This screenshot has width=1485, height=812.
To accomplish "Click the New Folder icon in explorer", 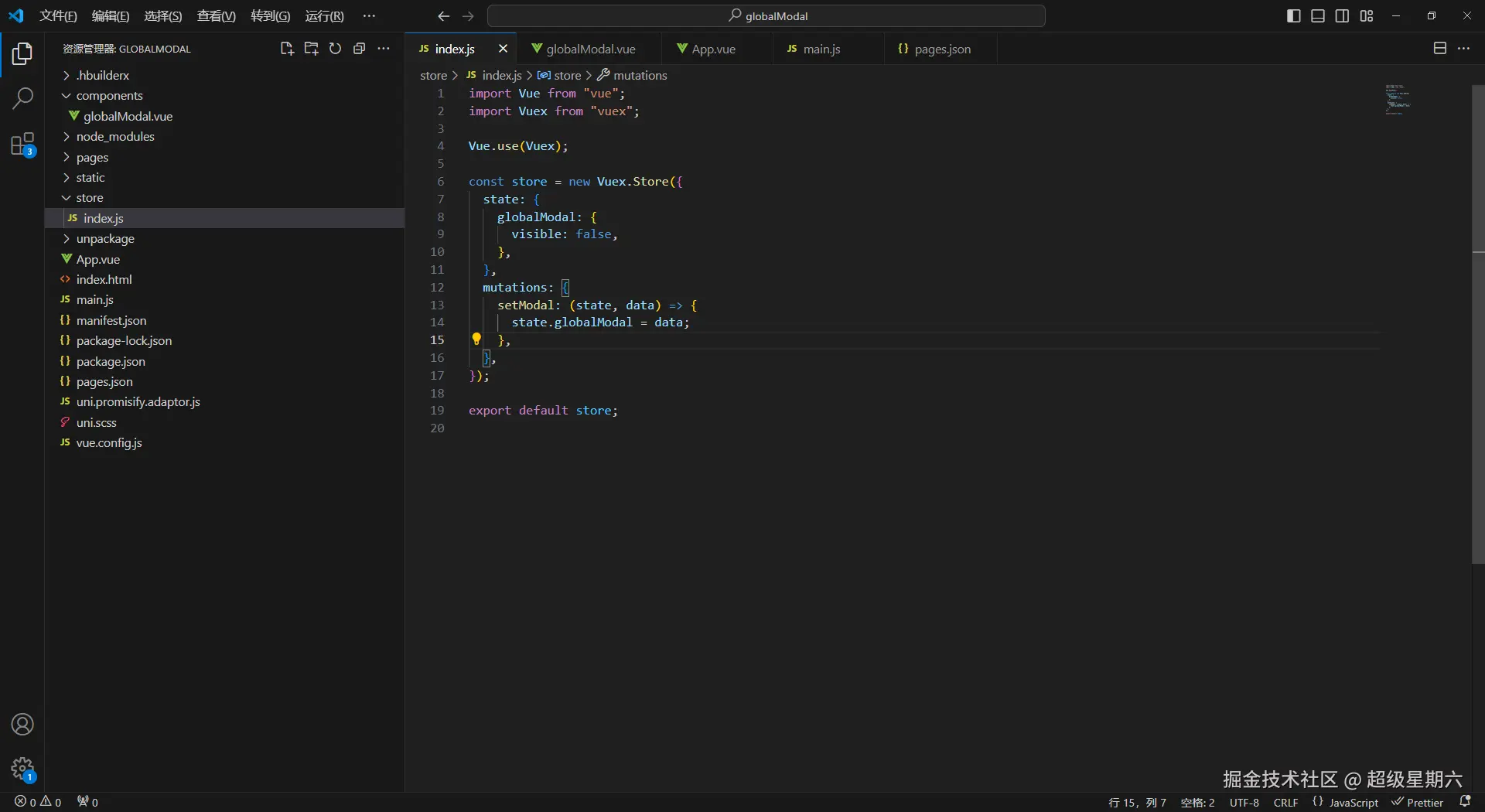I will point(311,49).
